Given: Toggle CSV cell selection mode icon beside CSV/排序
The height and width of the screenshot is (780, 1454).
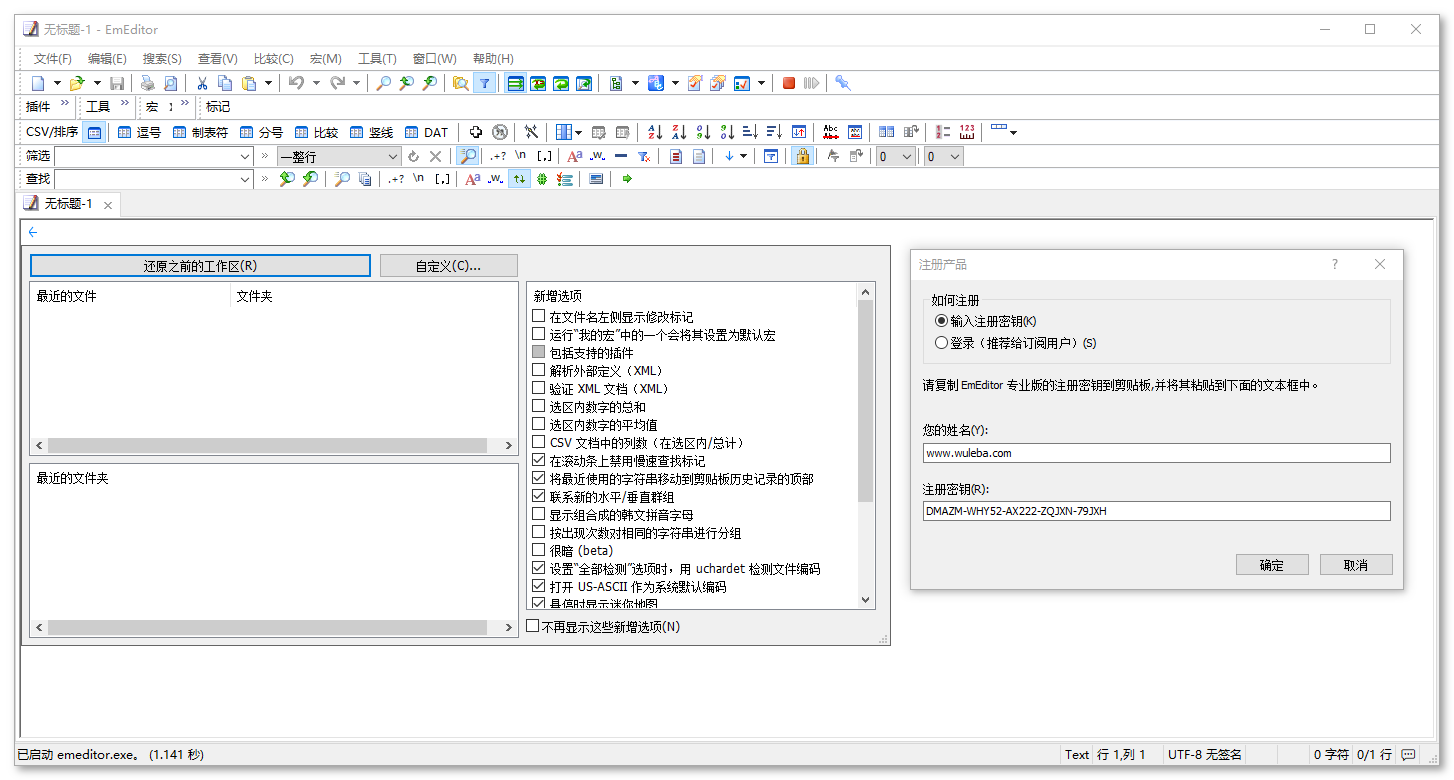Looking at the screenshot, I should point(93,132).
